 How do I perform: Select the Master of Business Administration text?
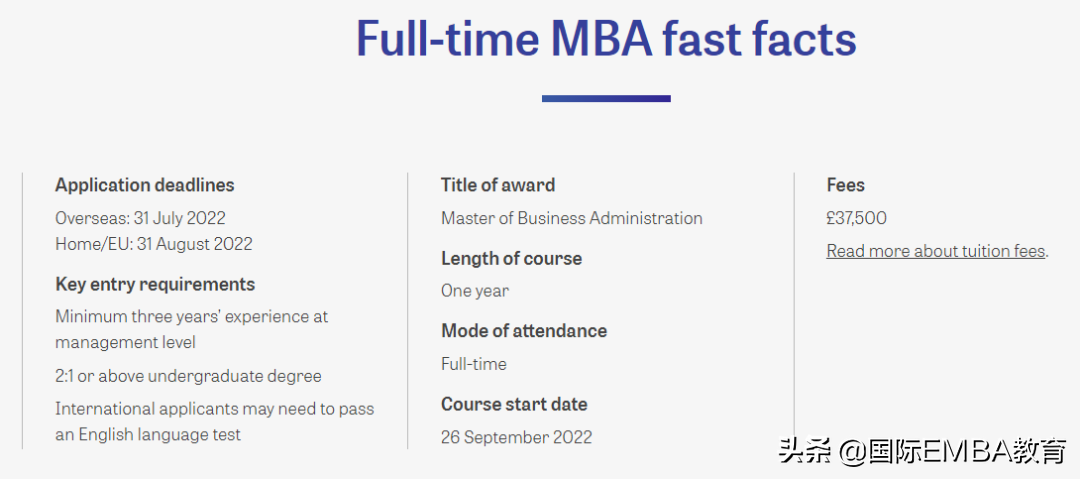point(571,218)
